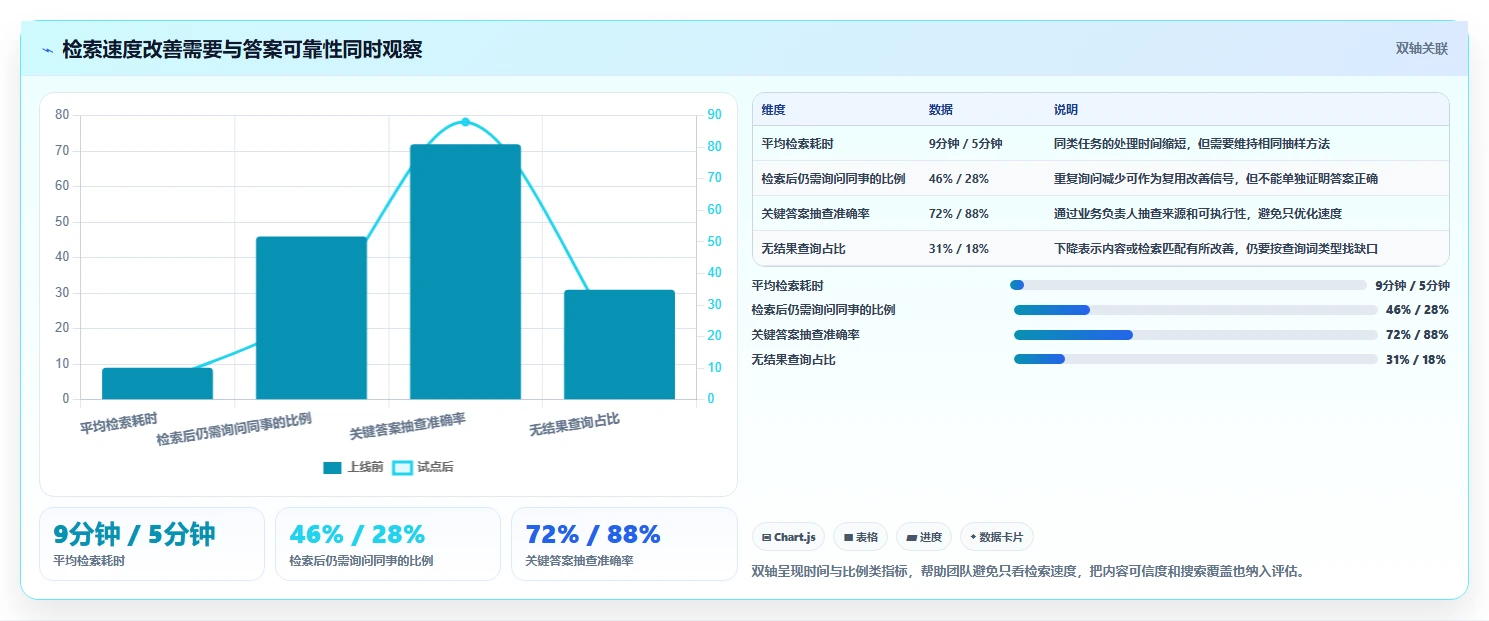Click x-axis label 无结果查询占比

pos(574,424)
